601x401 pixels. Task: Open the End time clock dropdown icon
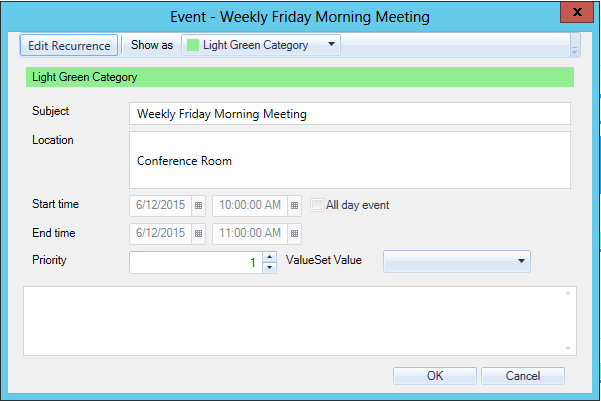point(294,233)
